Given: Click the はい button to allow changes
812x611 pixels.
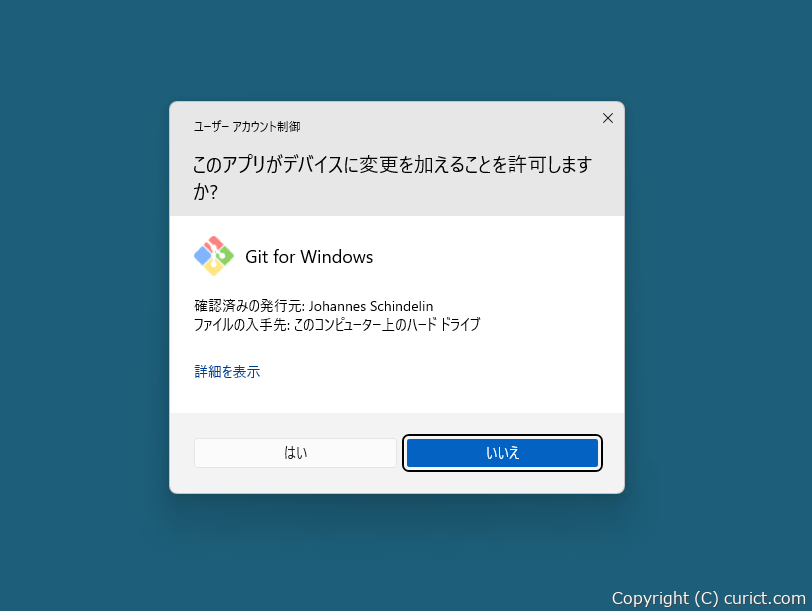Looking at the screenshot, I should [x=295, y=453].
